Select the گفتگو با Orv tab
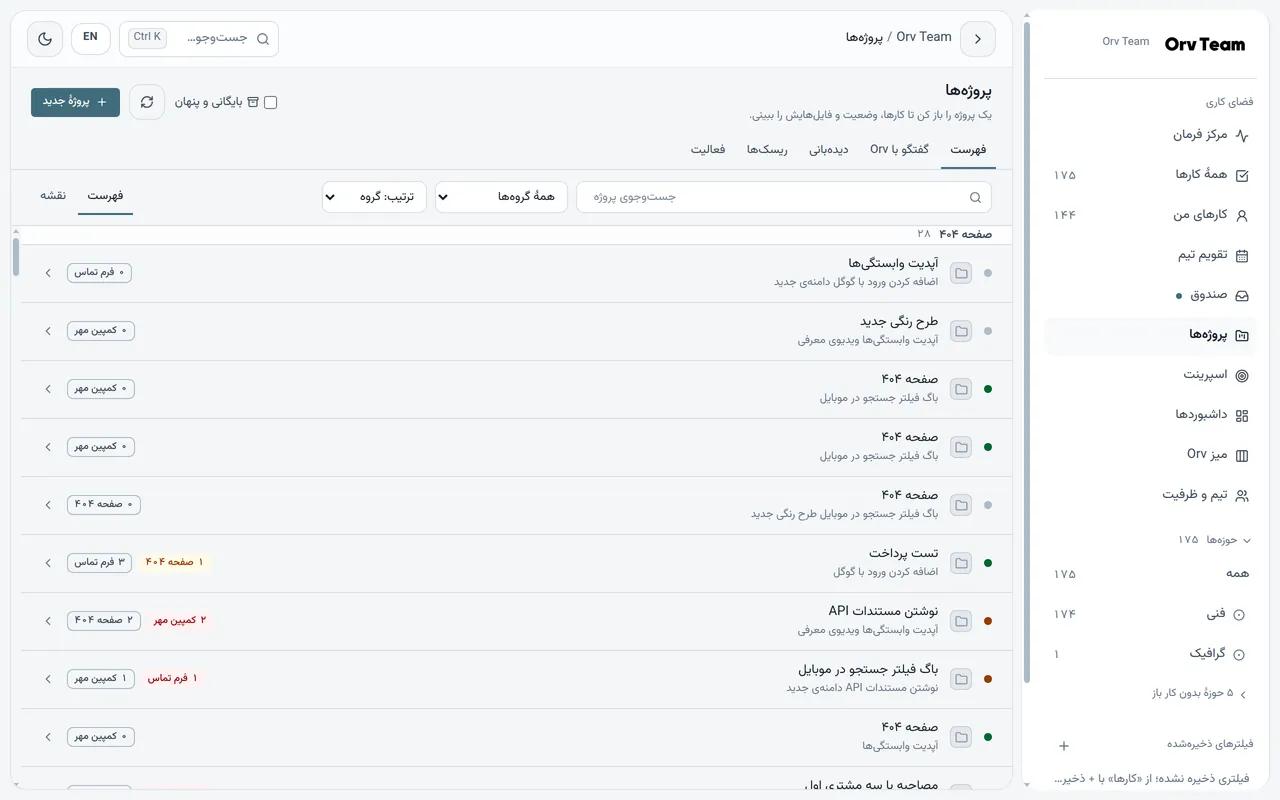 pyautogui.click(x=899, y=149)
